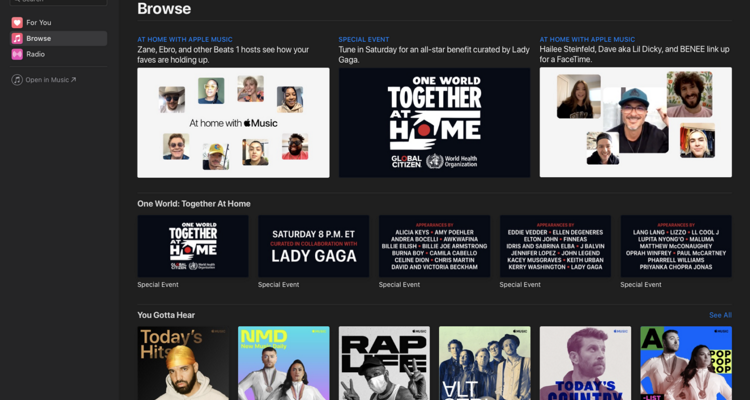Open the large One World Together At Home banner
The image size is (750, 400).
coord(434,122)
